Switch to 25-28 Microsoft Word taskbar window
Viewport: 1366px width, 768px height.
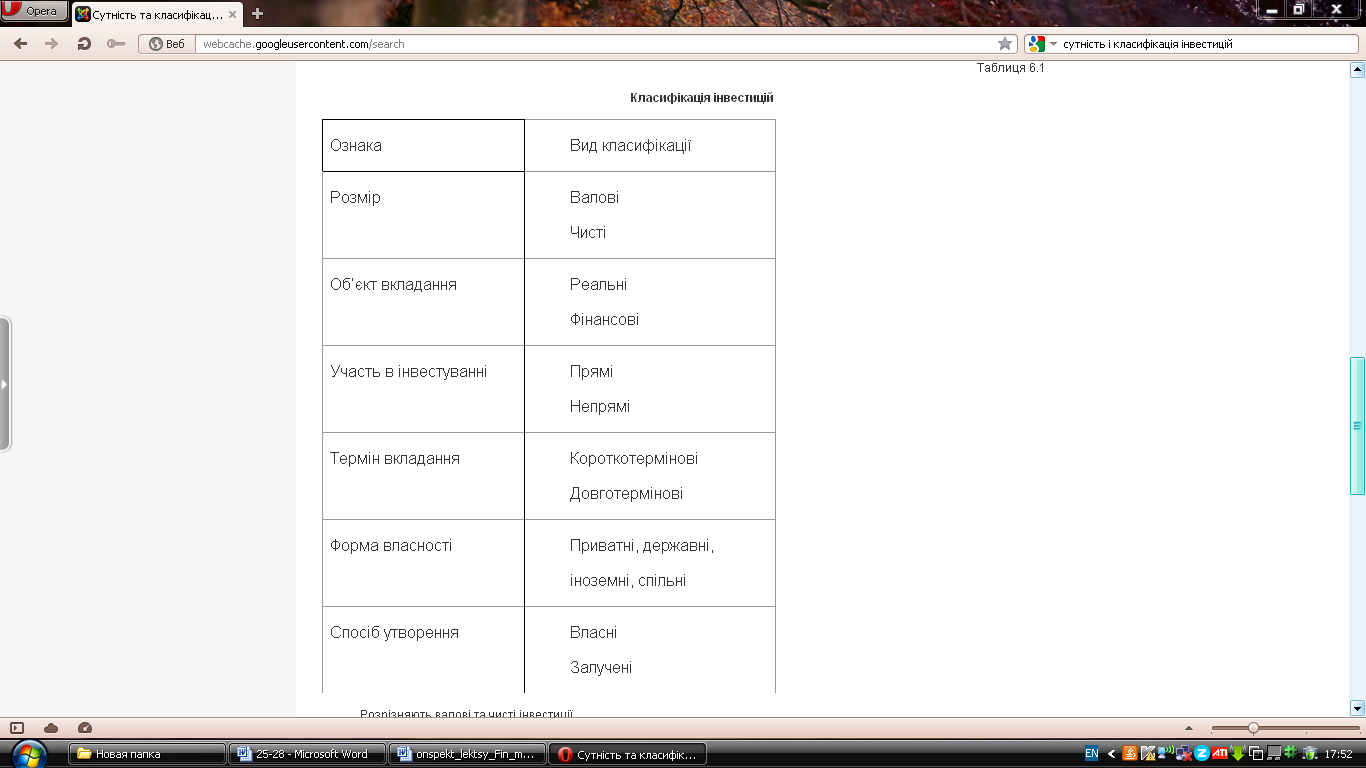[307, 754]
